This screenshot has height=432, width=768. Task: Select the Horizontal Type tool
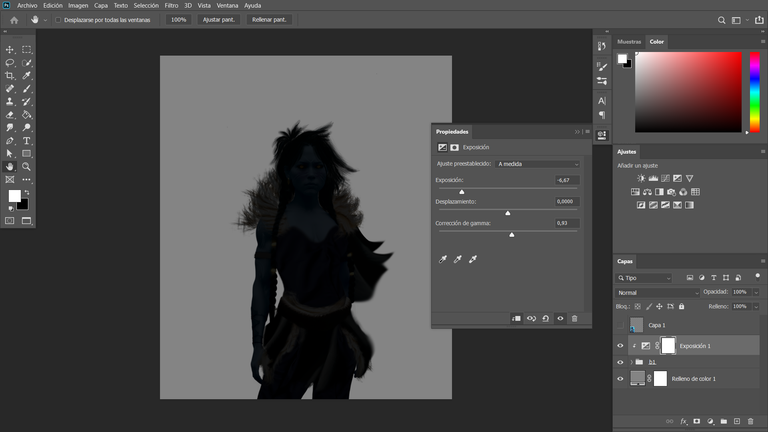[x=26, y=141]
